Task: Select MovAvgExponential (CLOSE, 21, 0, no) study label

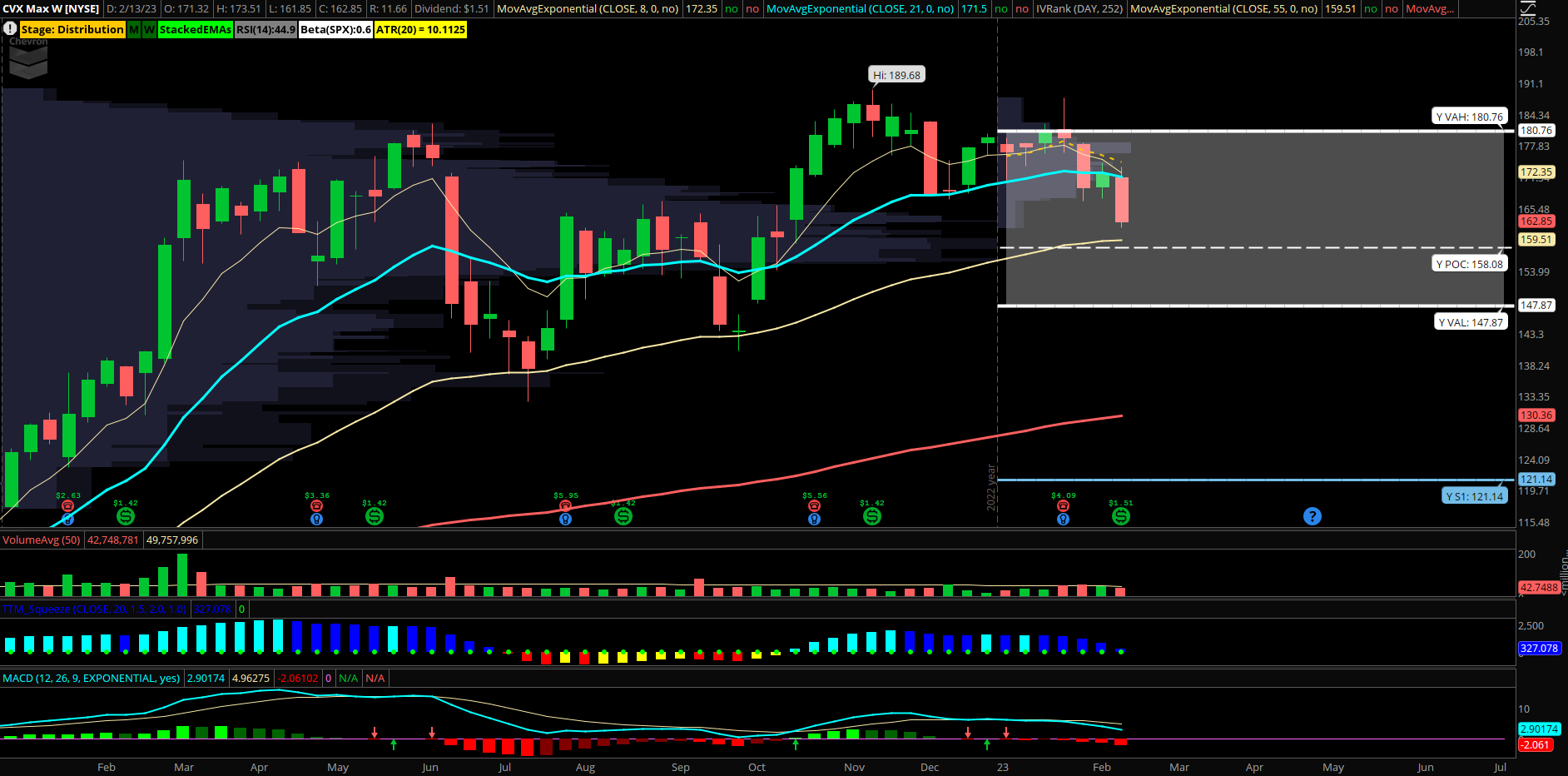Action: coord(860,8)
